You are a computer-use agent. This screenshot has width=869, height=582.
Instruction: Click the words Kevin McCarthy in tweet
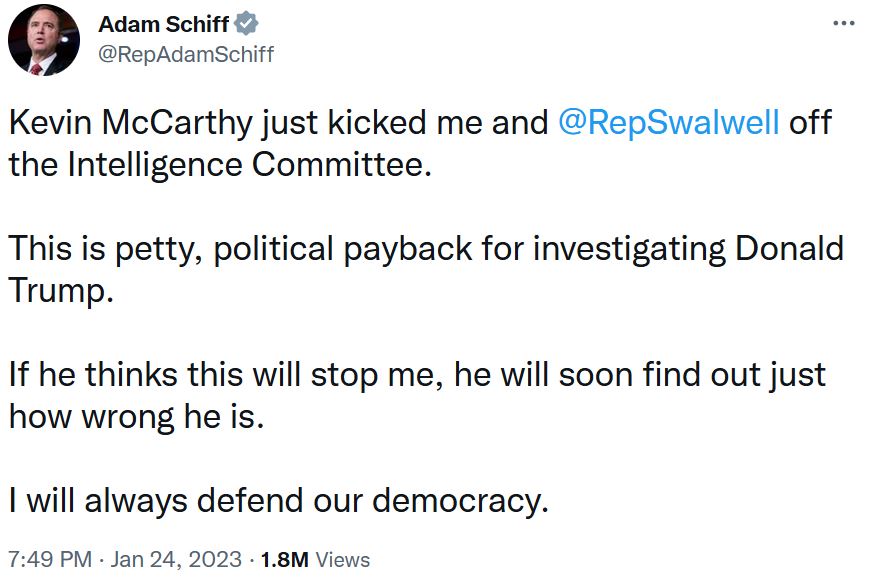pos(131,122)
